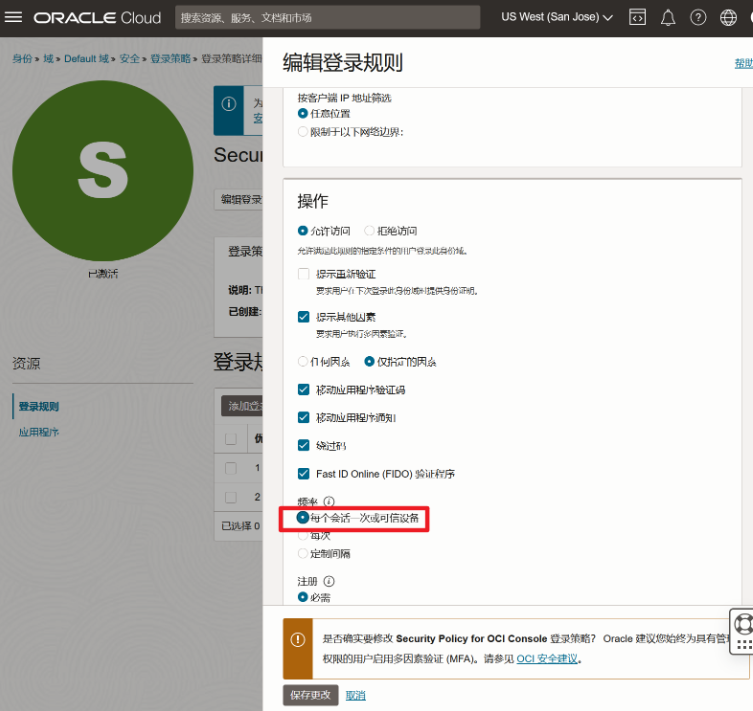Open the Cloud Shell developer tools icon

[x=637, y=17]
